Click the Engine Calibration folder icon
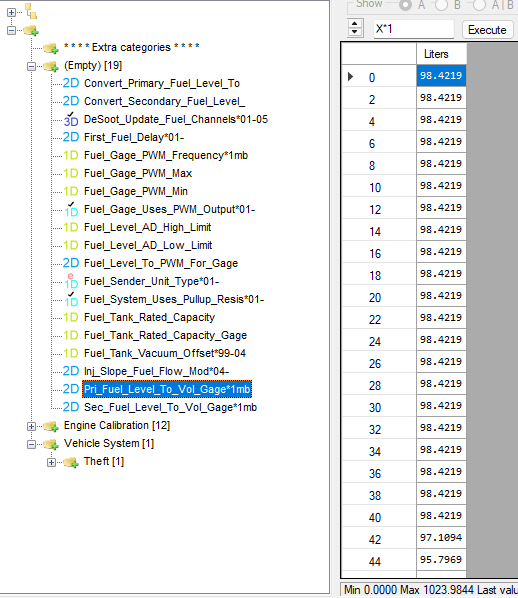This screenshot has width=518, height=598. coord(51,426)
